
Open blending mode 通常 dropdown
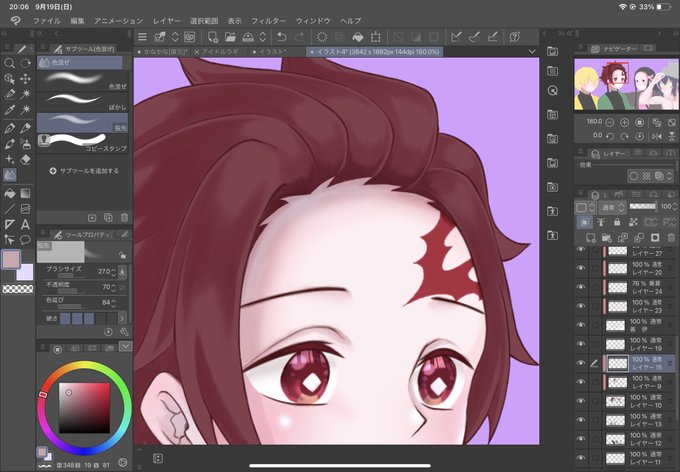click(613, 207)
